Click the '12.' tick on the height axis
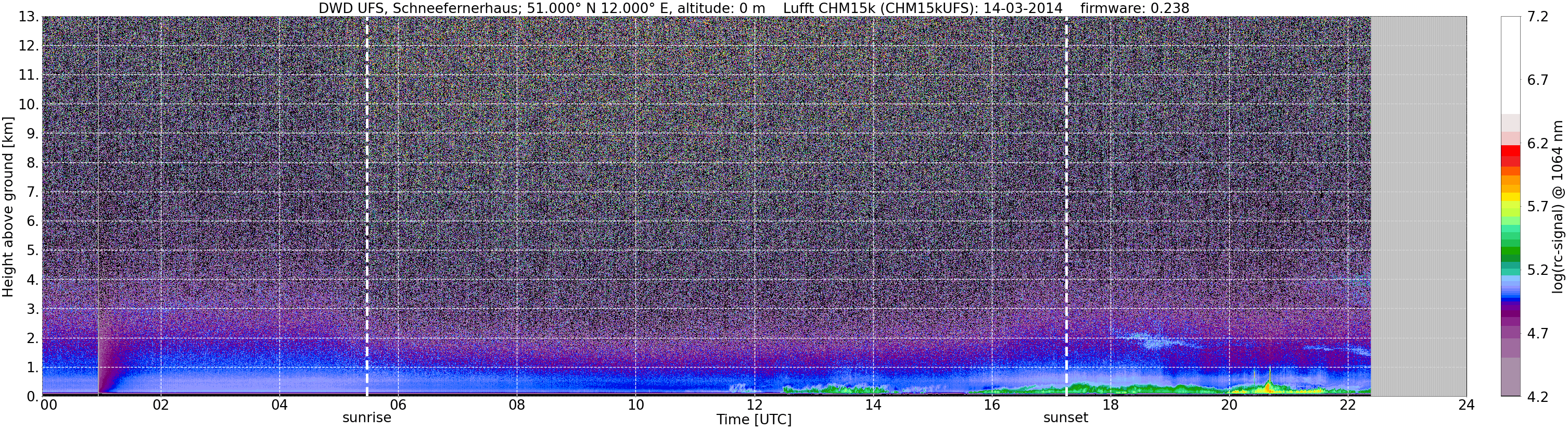This screenshot has height=430, width=1568. (28, 46)
